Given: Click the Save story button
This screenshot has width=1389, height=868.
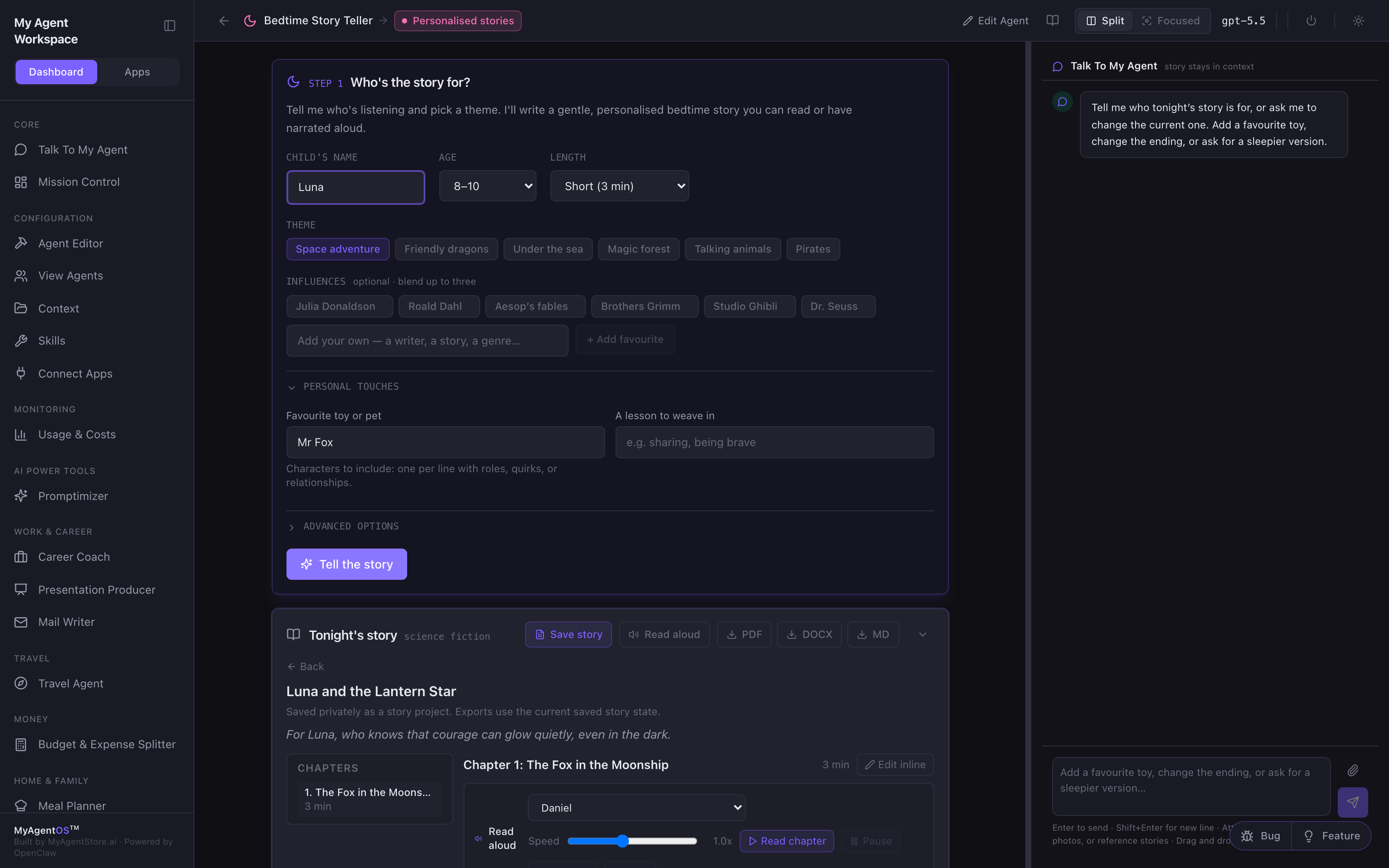Looking at the screenshot, I should tap(568, 635).
